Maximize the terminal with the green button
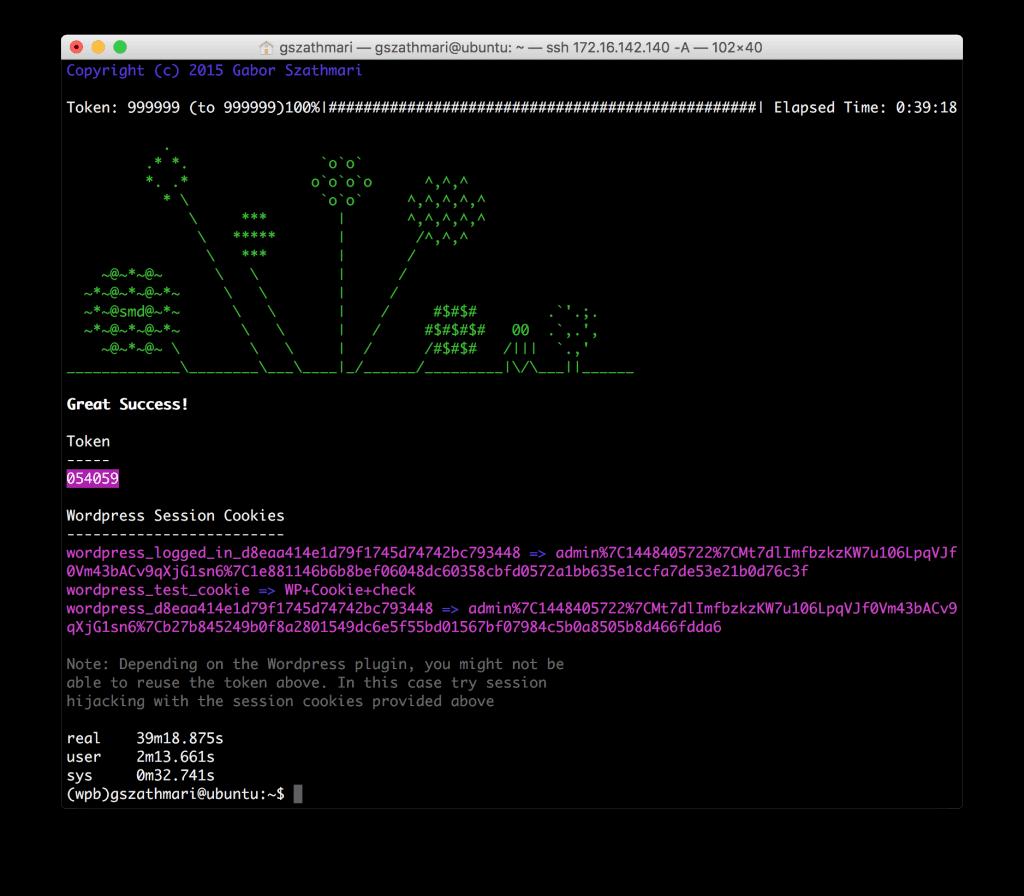 120,47
